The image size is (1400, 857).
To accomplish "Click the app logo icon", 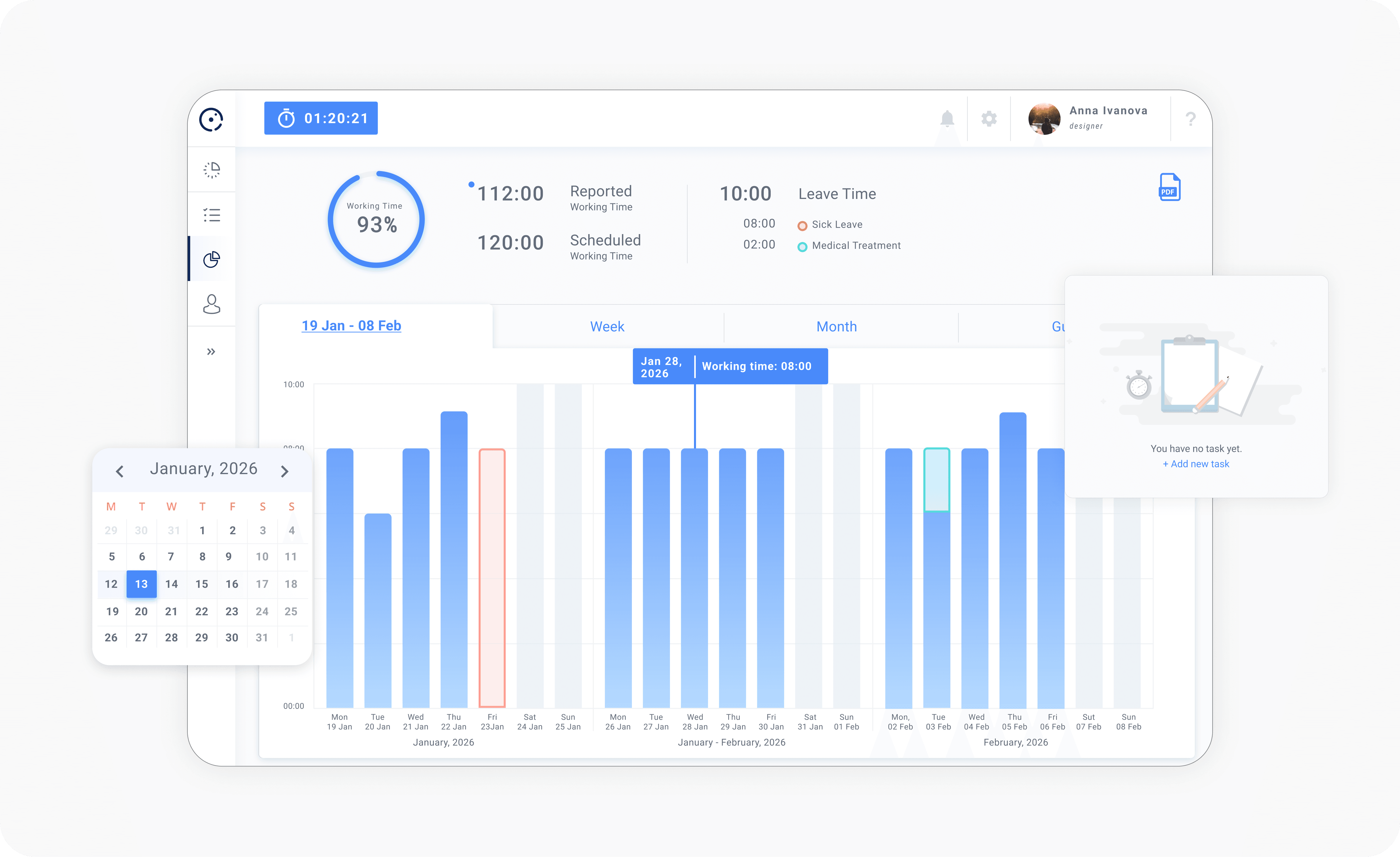I will [x=211, y=119].
